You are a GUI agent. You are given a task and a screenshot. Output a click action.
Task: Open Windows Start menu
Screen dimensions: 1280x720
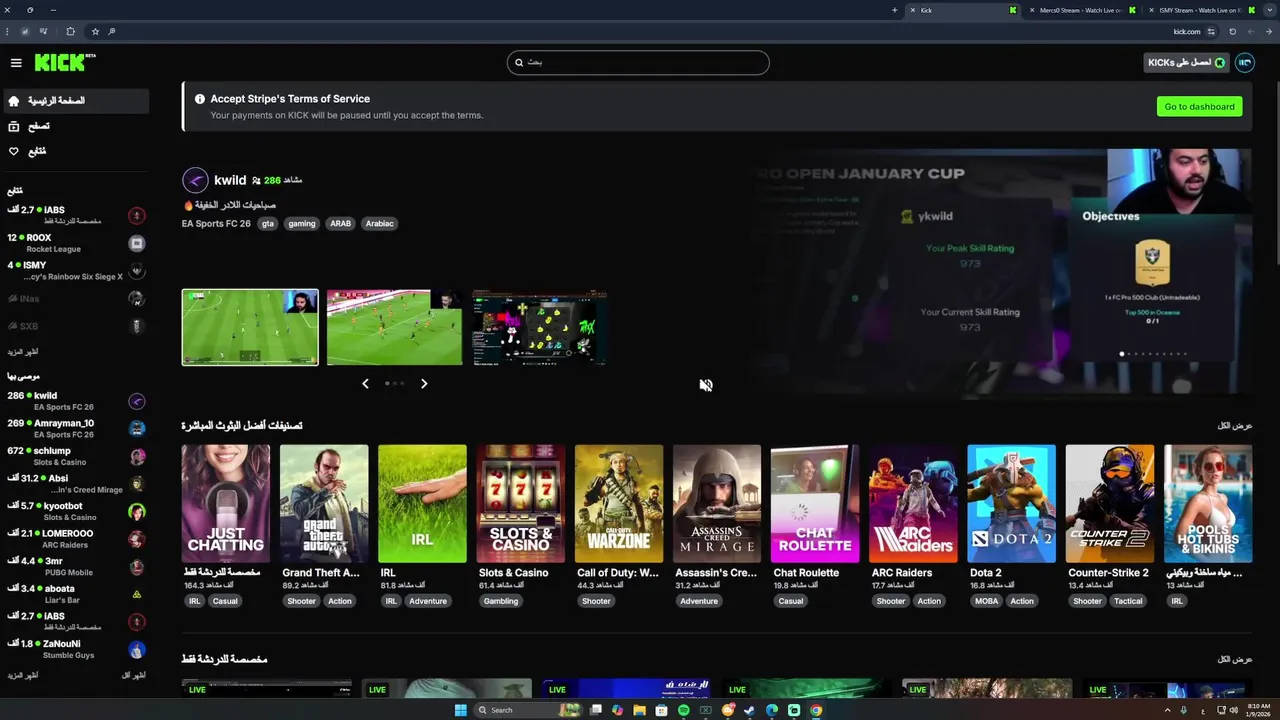(461, 710)
